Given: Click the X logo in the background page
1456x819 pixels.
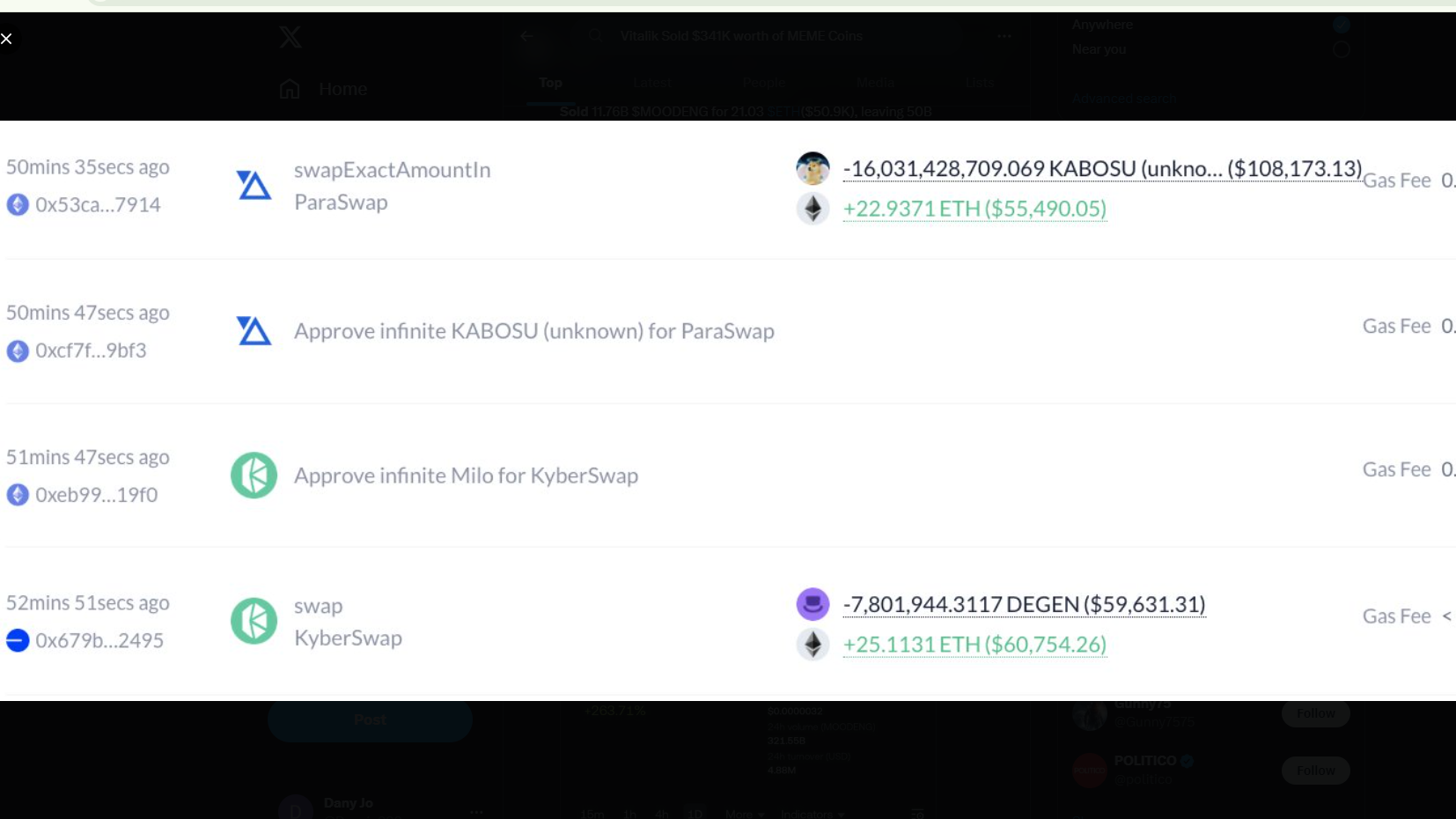Looking at the screenshot, I should pyautogui.click(x=290, y=37).
